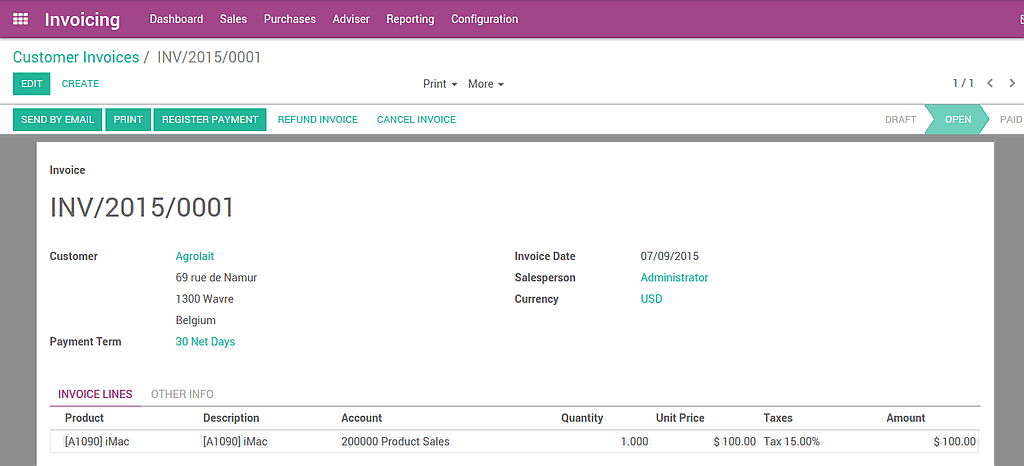This screenshot has height=466, width=1024.
Task: Expand the Print dropdown menu
Action: click(440, 84)
